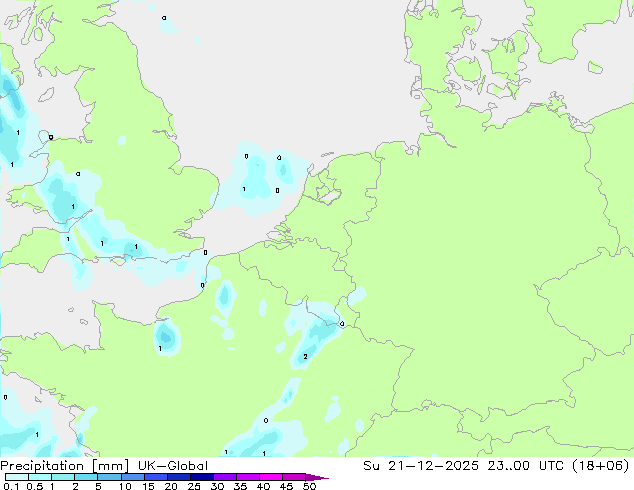The image size is (634, 490).
Task: Click the date 'Su 21-12-2025' text
Action: point(421,466)
